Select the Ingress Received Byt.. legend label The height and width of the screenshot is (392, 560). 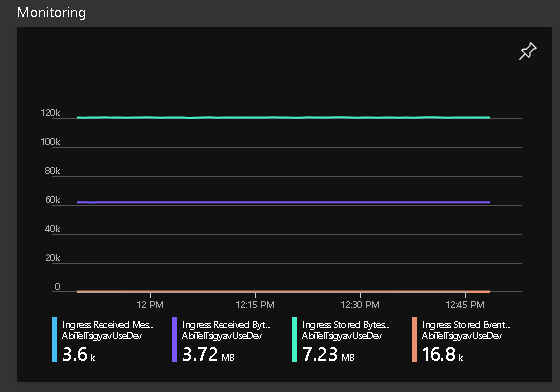click(x=226, y=325)
